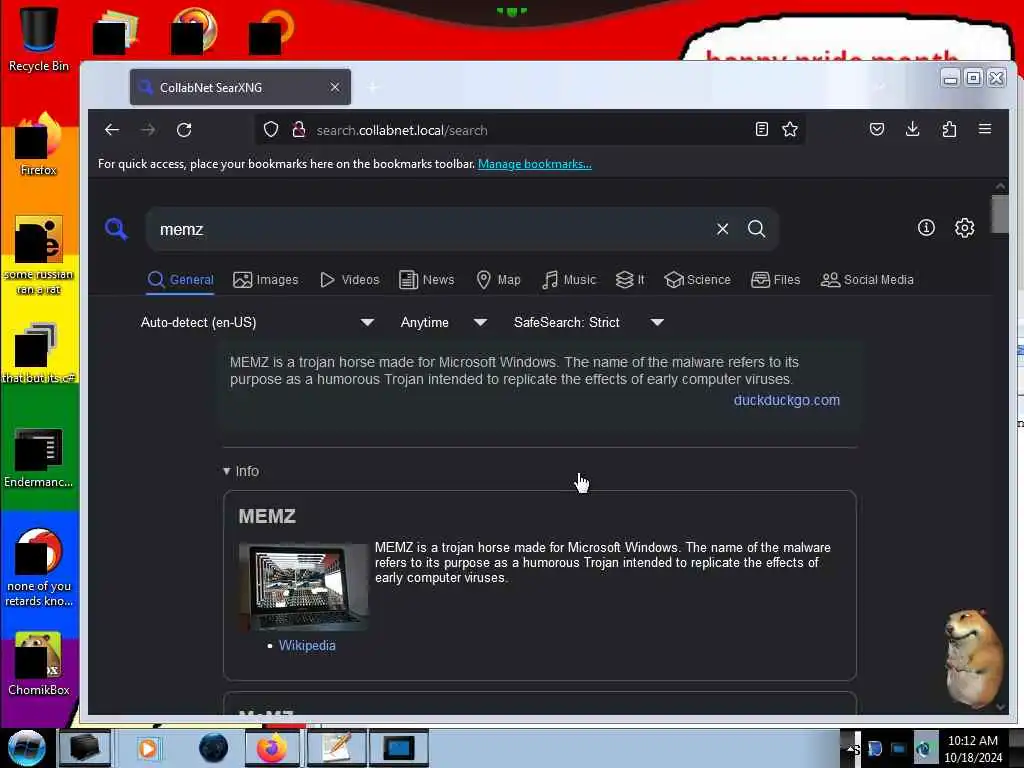1024x768 pixels.
Task: Click the Manage bookmarks... link
Action: (x=534, y=164)
